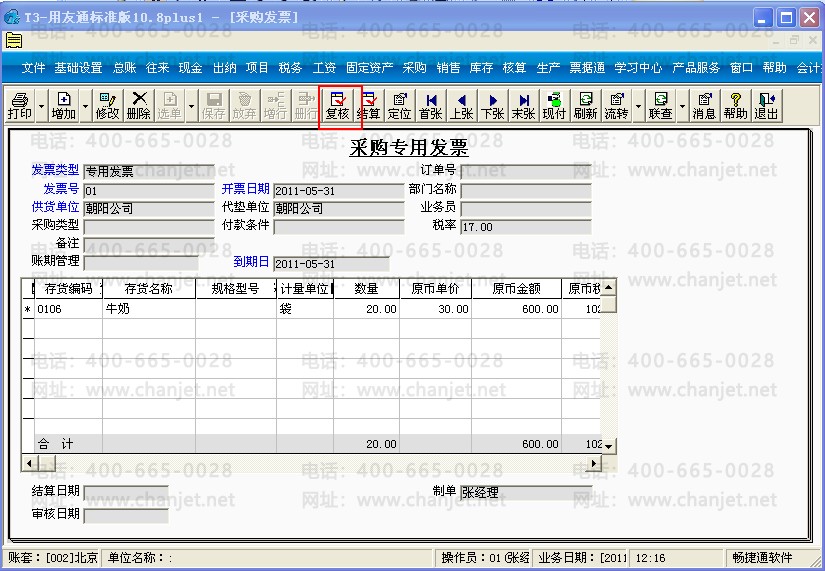Click the 退出 (exit) toolbar icon
Image resolution: width=825 pixels, height=571 pixels.
[766, 105]
